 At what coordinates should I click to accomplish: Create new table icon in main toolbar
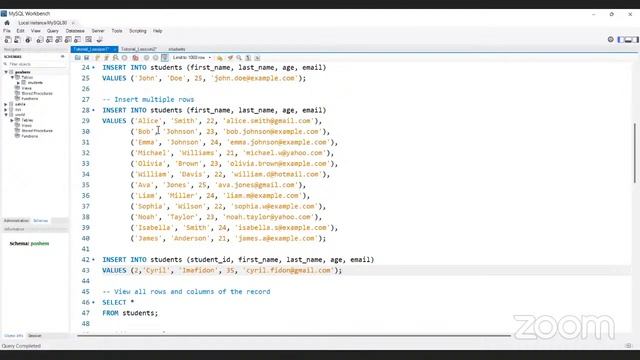tap(49, 40)
